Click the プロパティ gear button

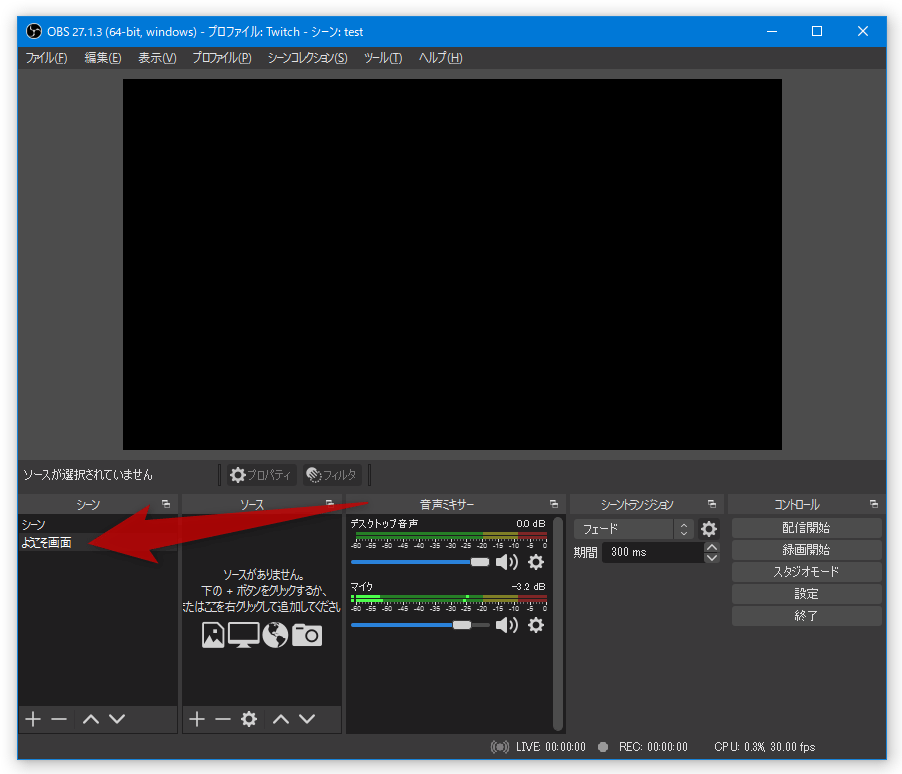click(x=262, y=475)
